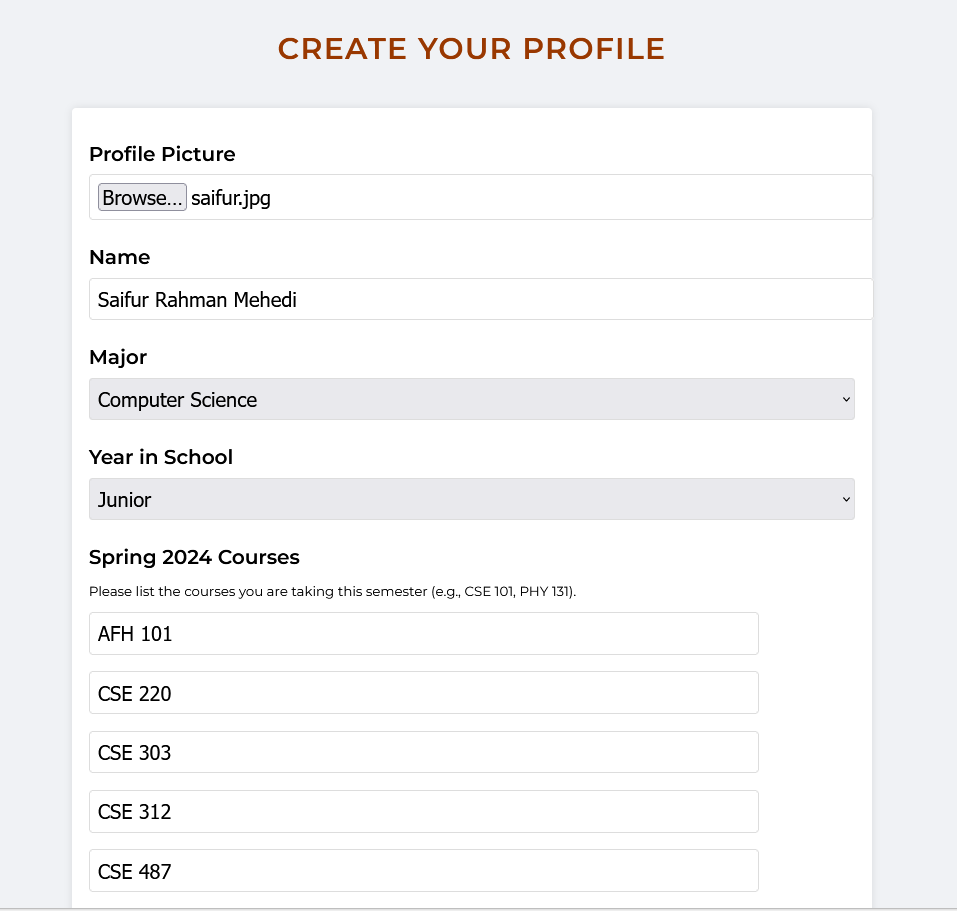
Task: Click the saifur.jpg file name
Action: pos(231,198)
